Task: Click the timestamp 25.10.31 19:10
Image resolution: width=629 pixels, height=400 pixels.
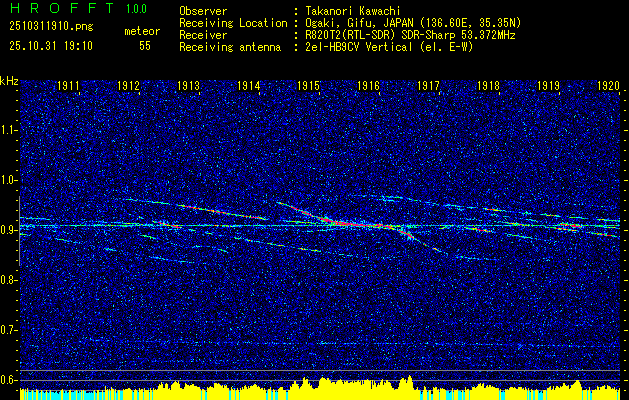Action: (51, 46)
